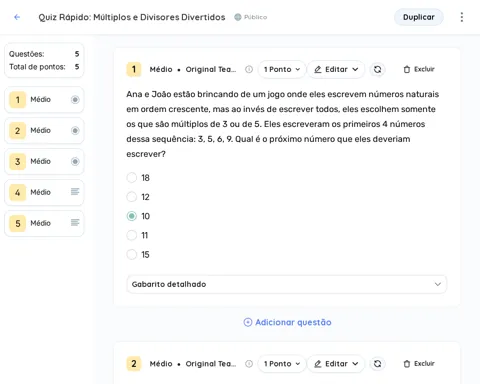480x384 pixels.
Task: Select answer option 11
Action: click(x=132, y=235)
